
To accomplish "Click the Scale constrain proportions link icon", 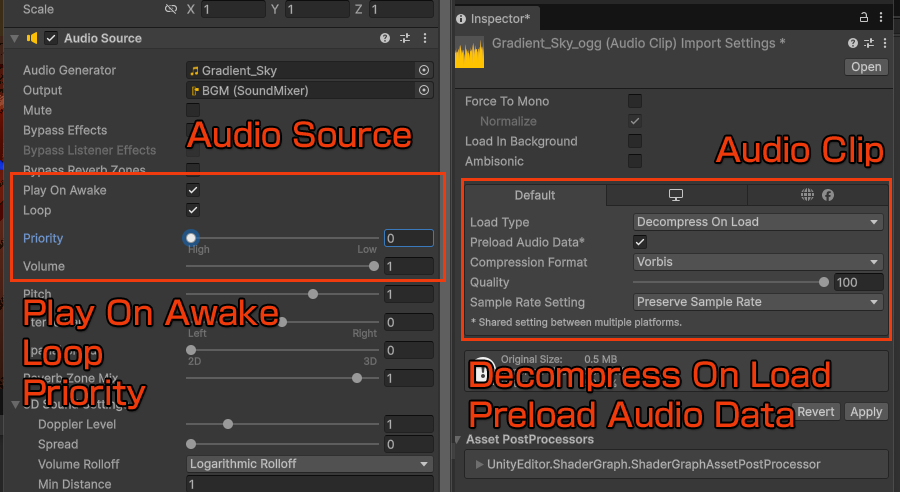I will click(x=170, y=10).
